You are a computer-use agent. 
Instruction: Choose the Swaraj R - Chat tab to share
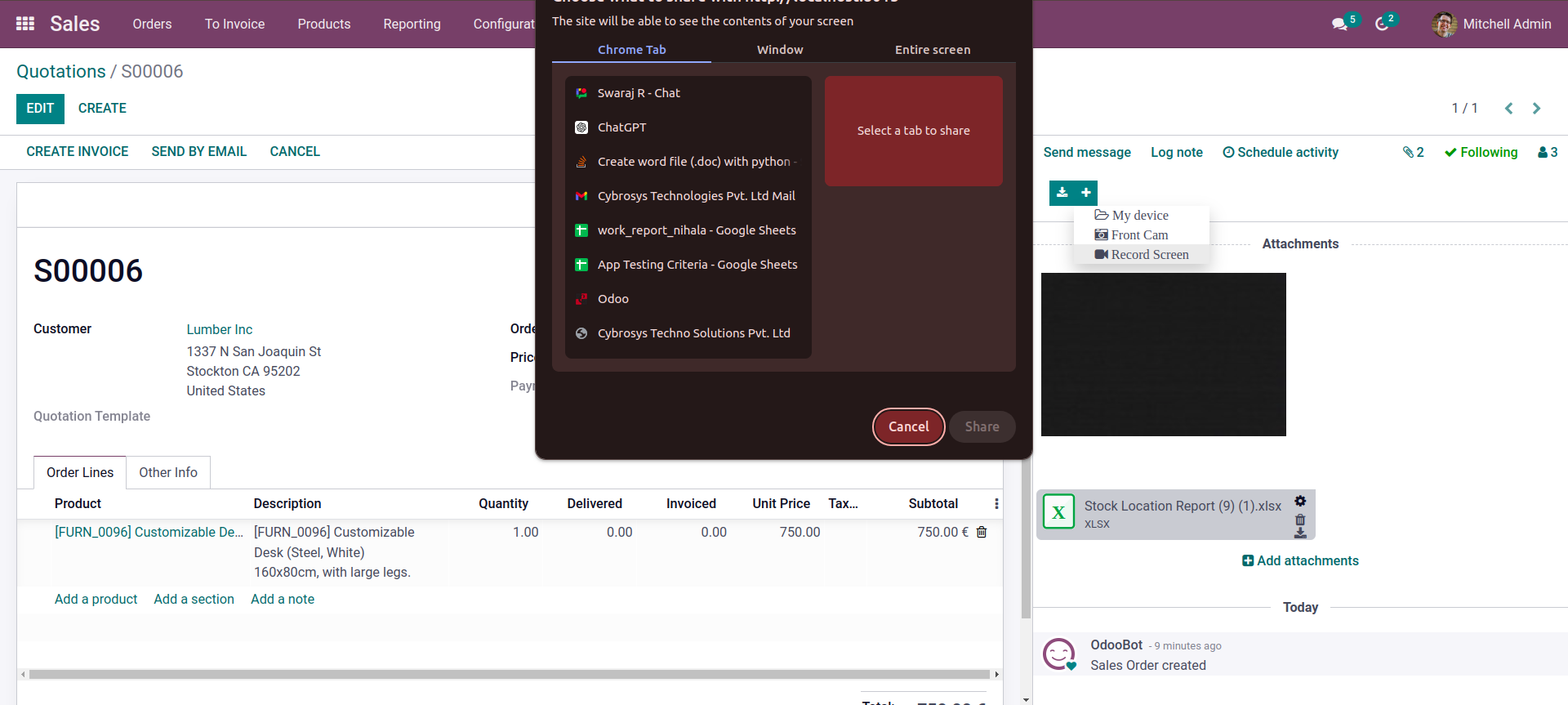[688, 93]
